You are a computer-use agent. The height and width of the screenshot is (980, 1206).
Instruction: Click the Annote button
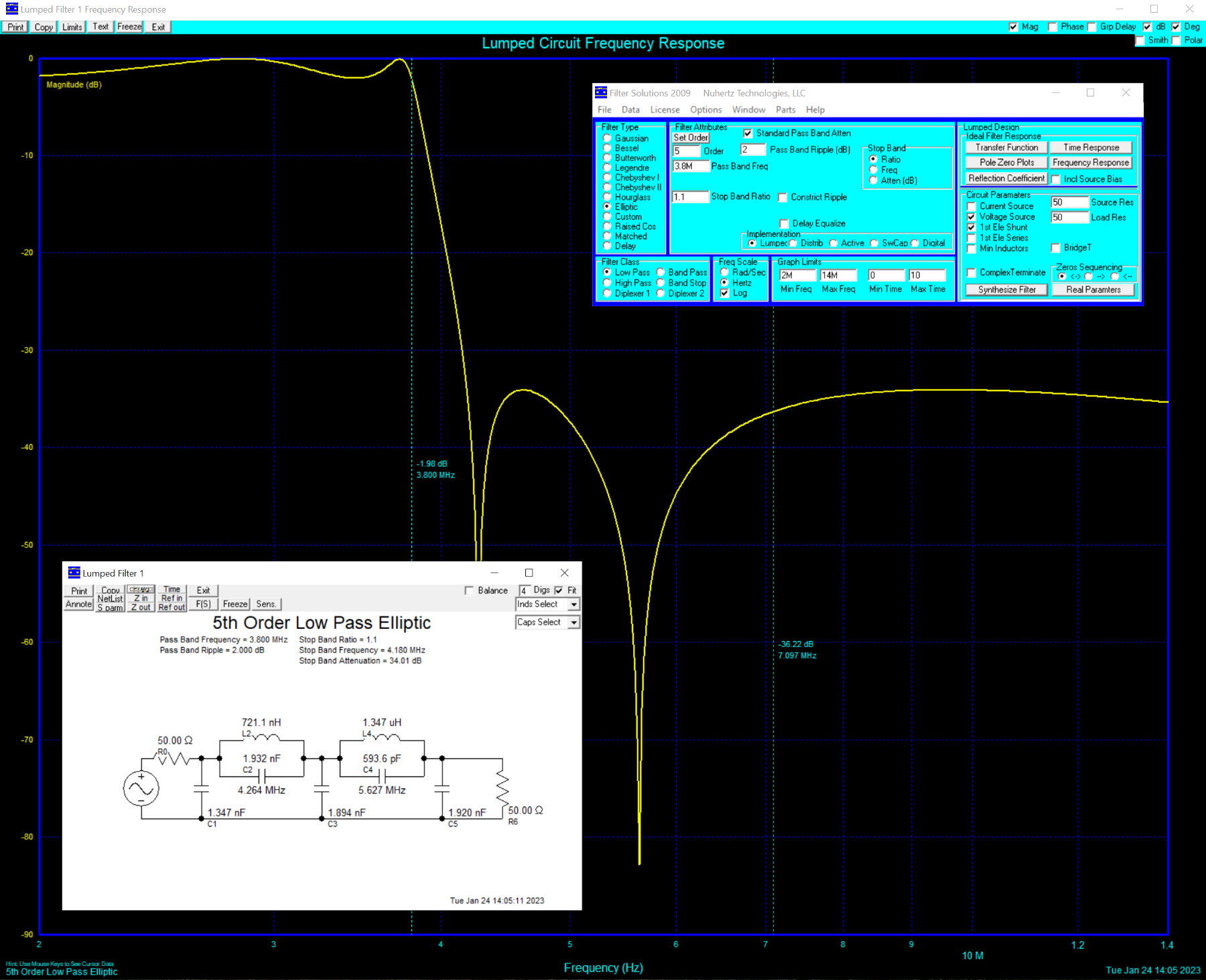pos(78,604)
